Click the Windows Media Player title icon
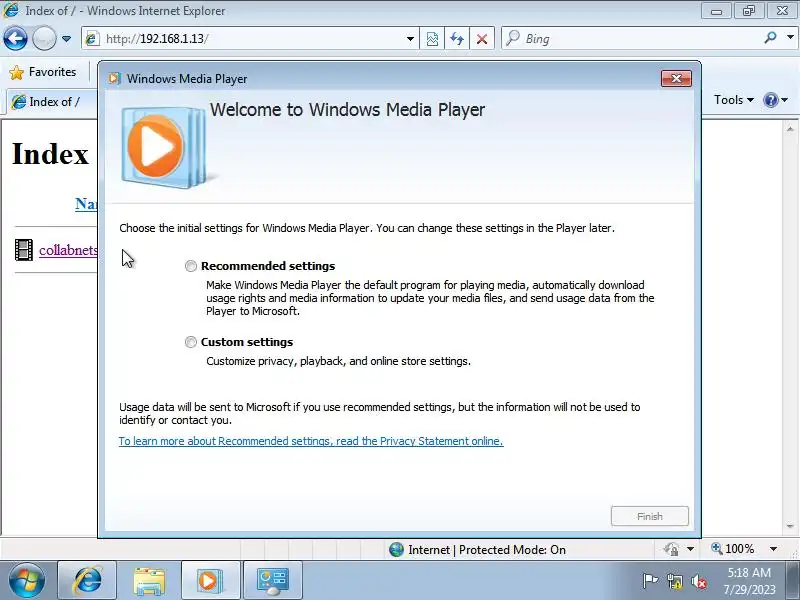The width and height of the screenshot is (800, 600). click(x=115, y=79)
